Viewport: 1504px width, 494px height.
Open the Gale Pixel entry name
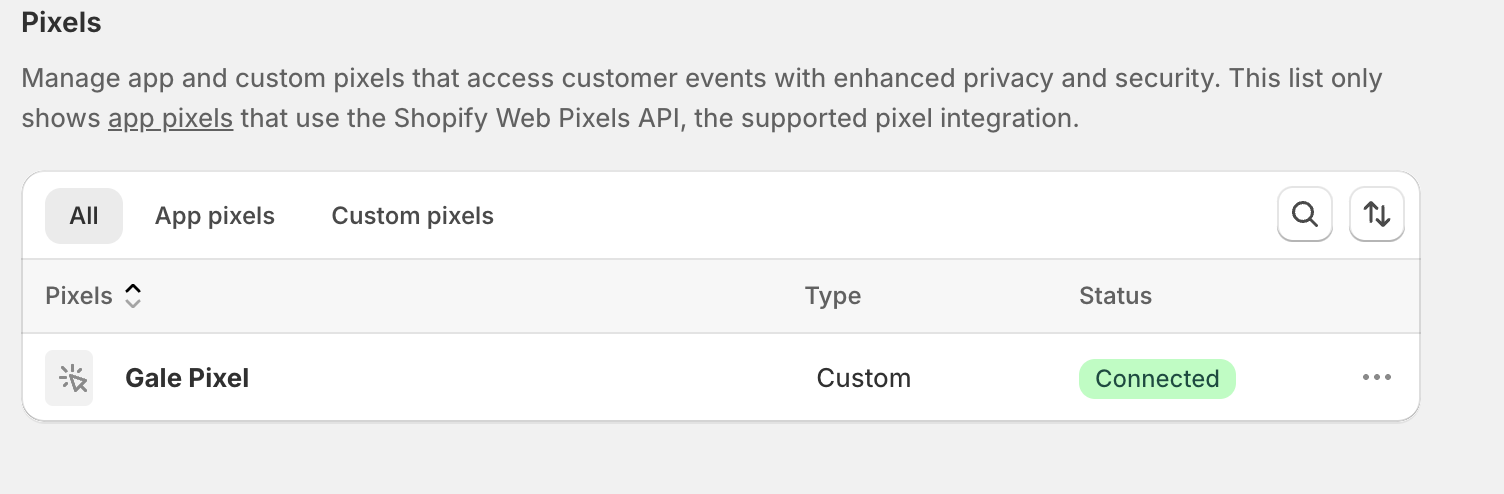click(187, 378)
